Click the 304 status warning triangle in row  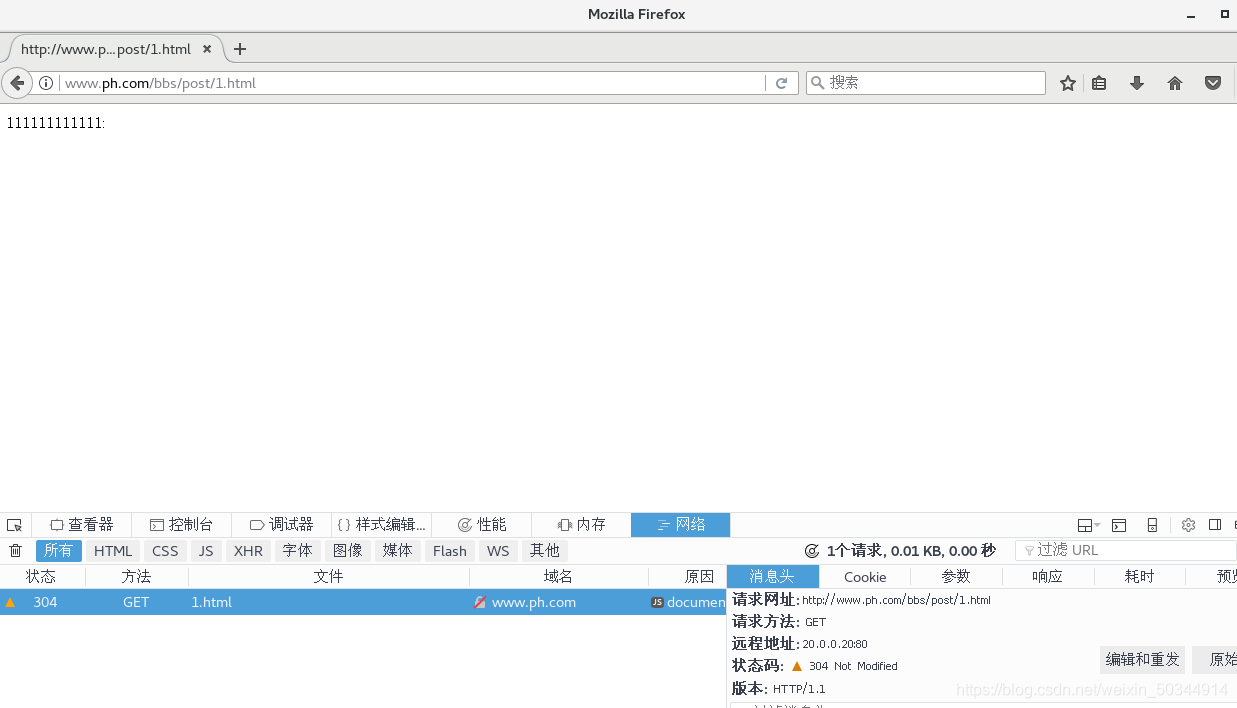pyautogui.click(x=10, y=602)
